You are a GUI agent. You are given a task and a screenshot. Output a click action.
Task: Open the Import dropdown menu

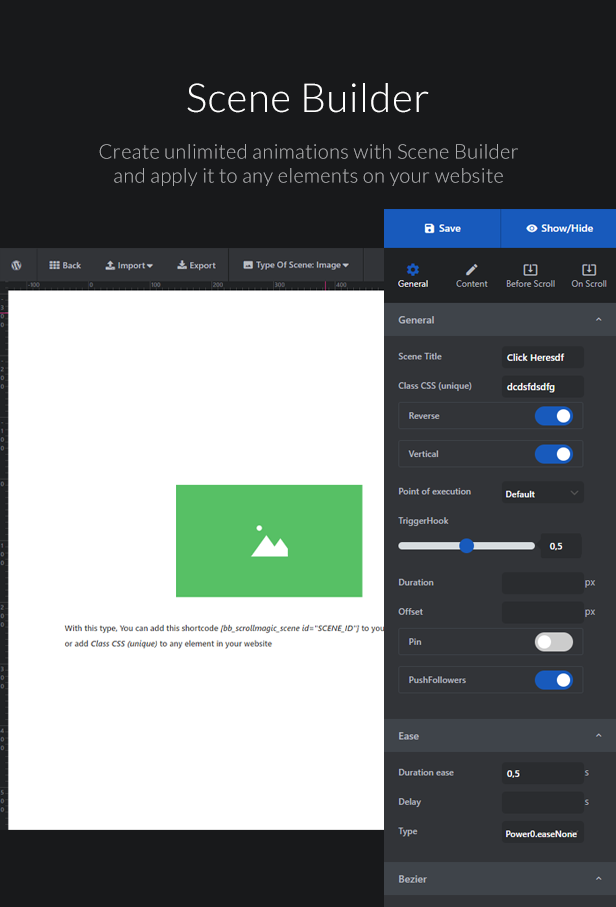129,265
